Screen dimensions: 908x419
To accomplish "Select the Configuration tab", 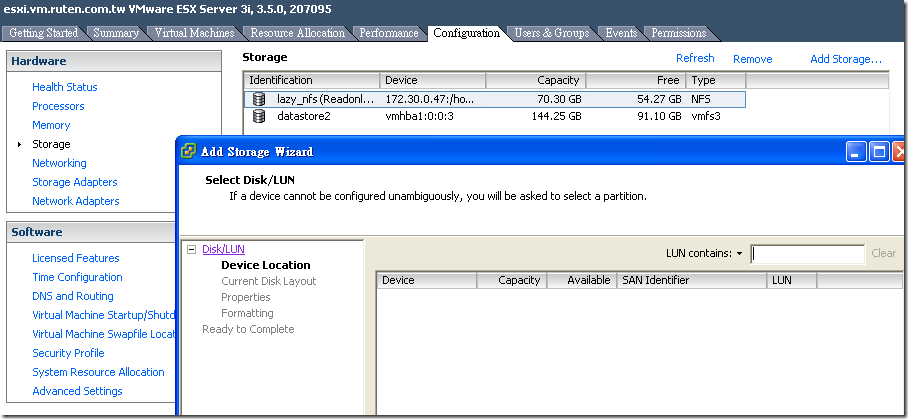I will pyautogui.click(x=466, y=33).
